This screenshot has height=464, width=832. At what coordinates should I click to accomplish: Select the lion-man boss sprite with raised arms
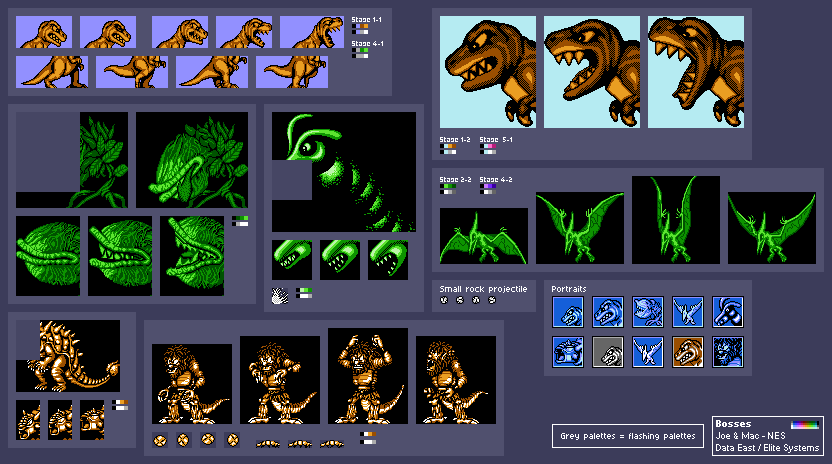(367, 375)
